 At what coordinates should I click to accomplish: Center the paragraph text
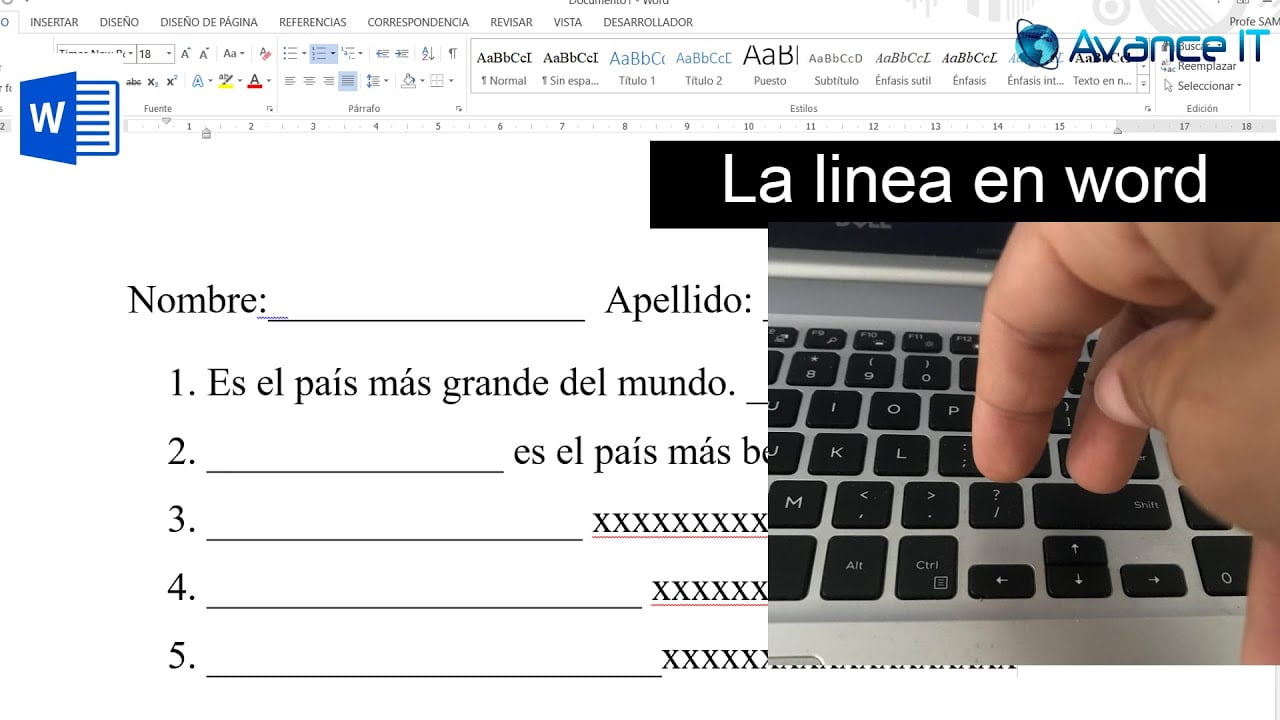coord(309,81)
